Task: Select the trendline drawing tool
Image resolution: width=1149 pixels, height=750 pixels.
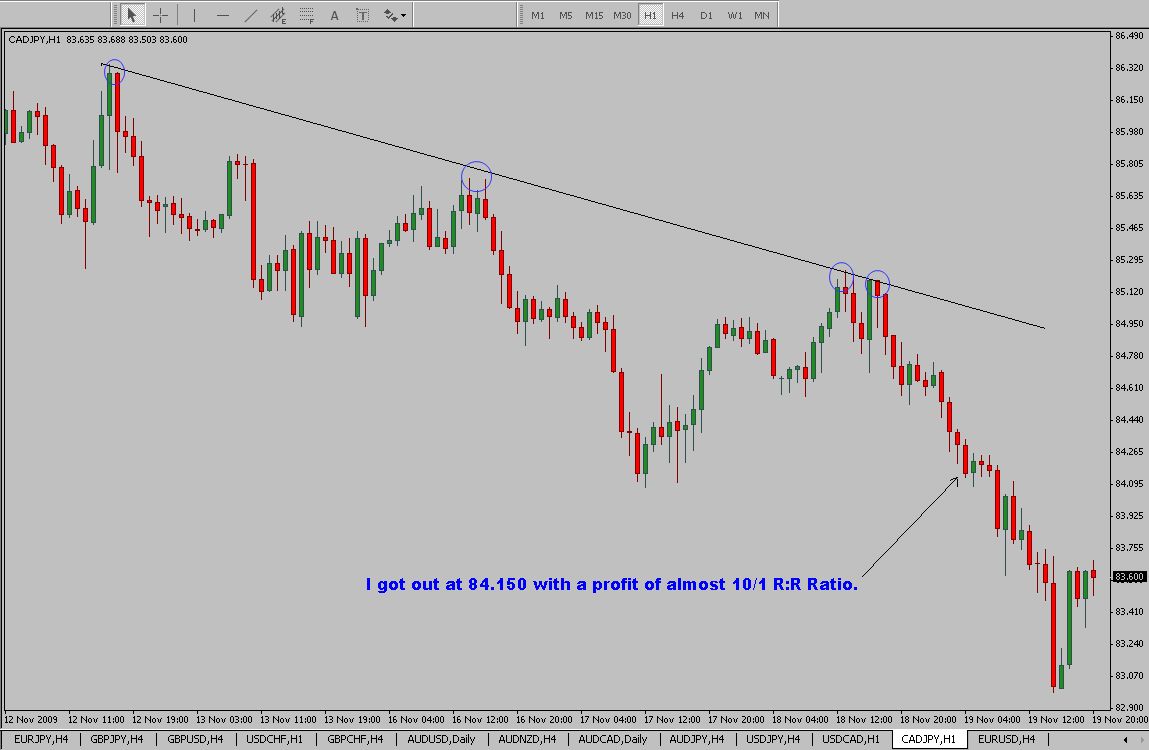Action: pyautogui.click(x=250, y=15)
